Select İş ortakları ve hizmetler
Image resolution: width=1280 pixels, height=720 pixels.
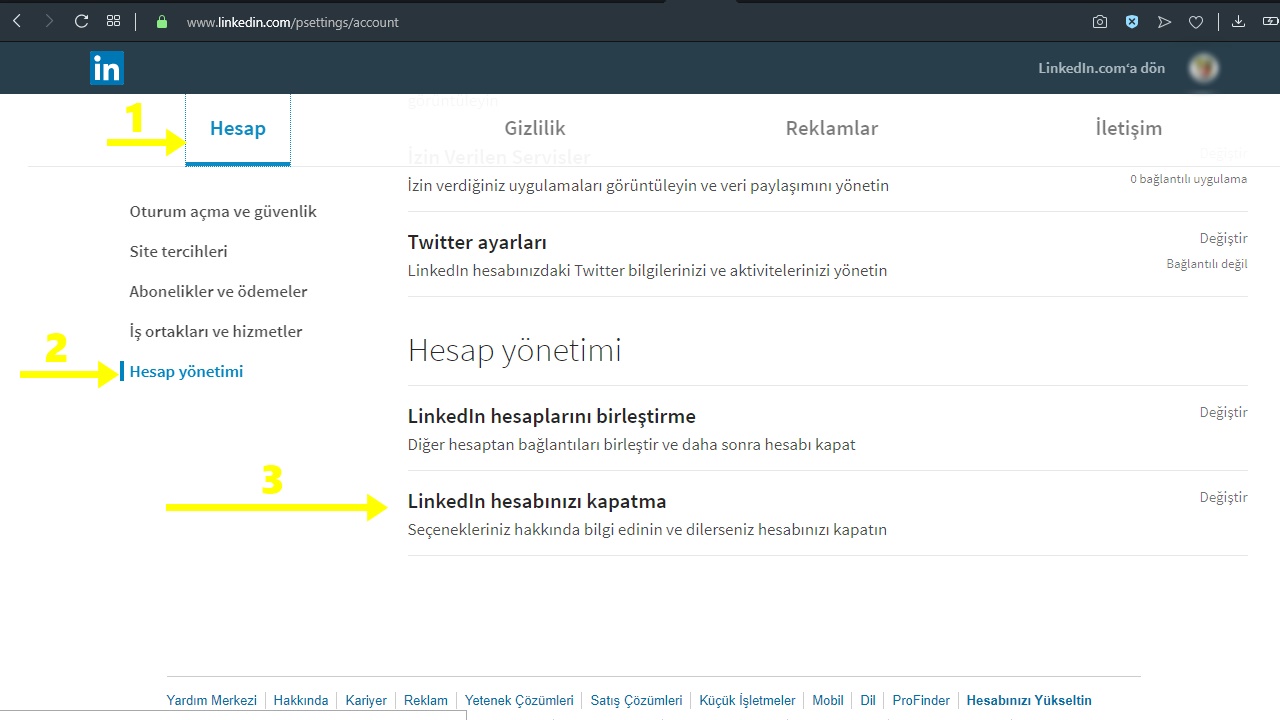click(216, 331)
